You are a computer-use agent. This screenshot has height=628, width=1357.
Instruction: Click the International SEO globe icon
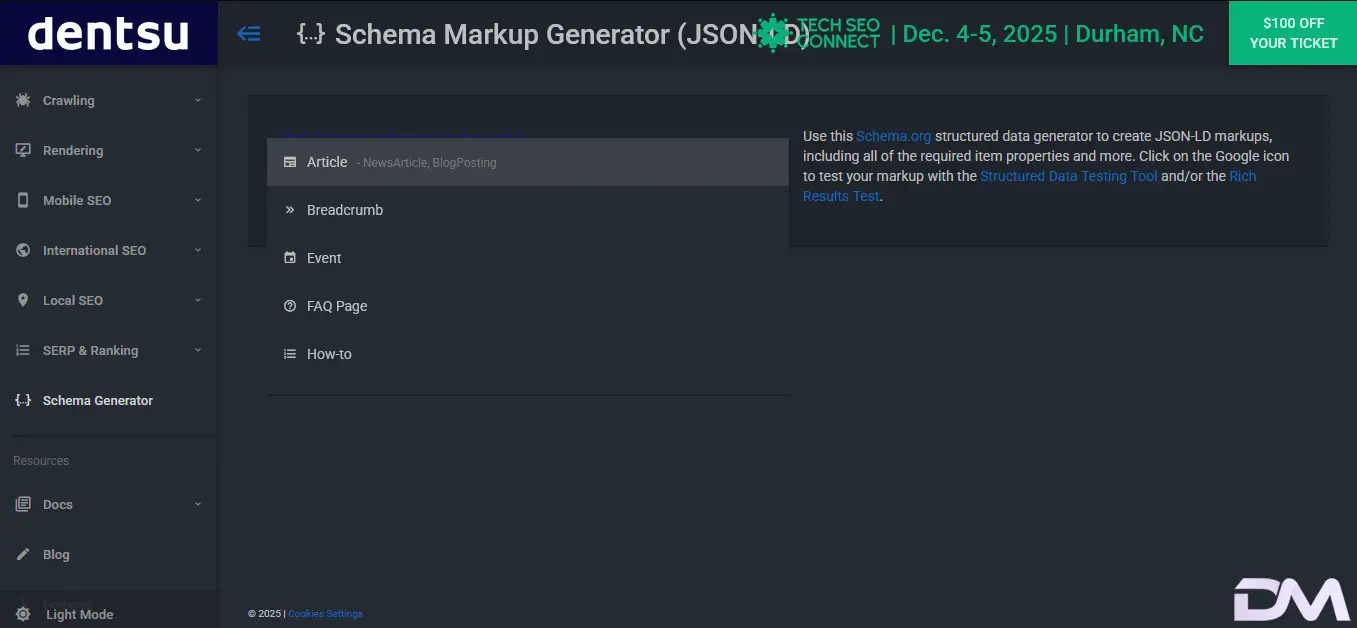[23, 250]
